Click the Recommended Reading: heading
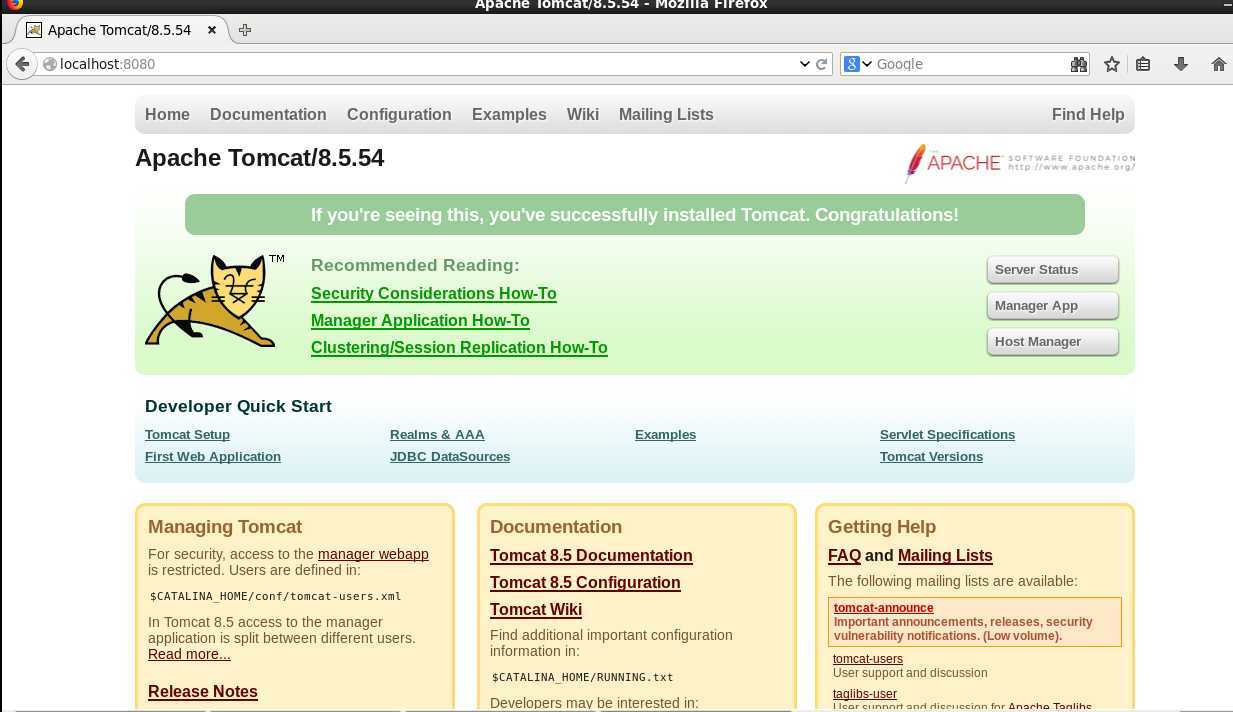 pyautogui.click(x=415, y=266)
